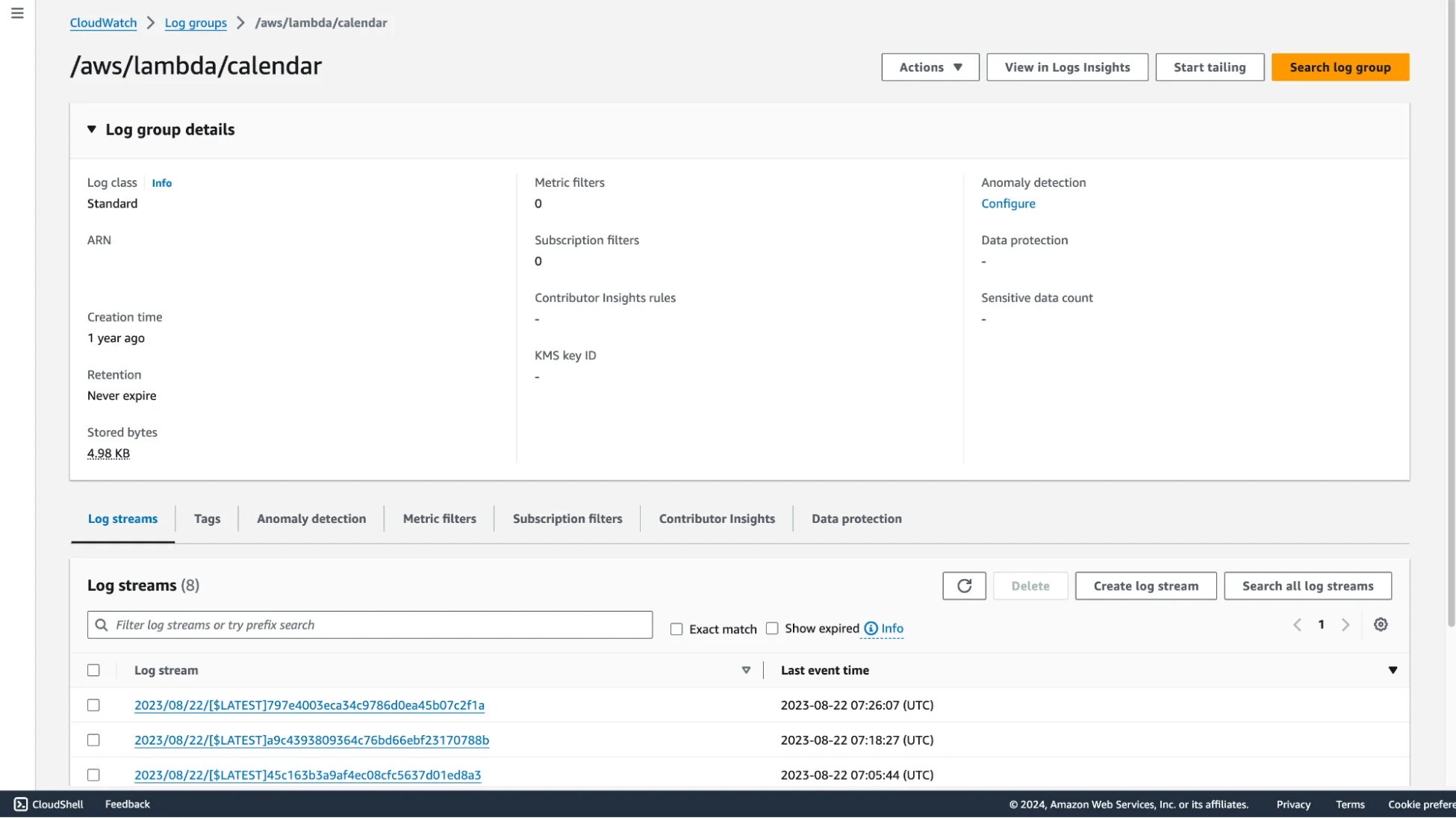Click the Never expire retention value
1456x818 pixels.
[122, 396]
